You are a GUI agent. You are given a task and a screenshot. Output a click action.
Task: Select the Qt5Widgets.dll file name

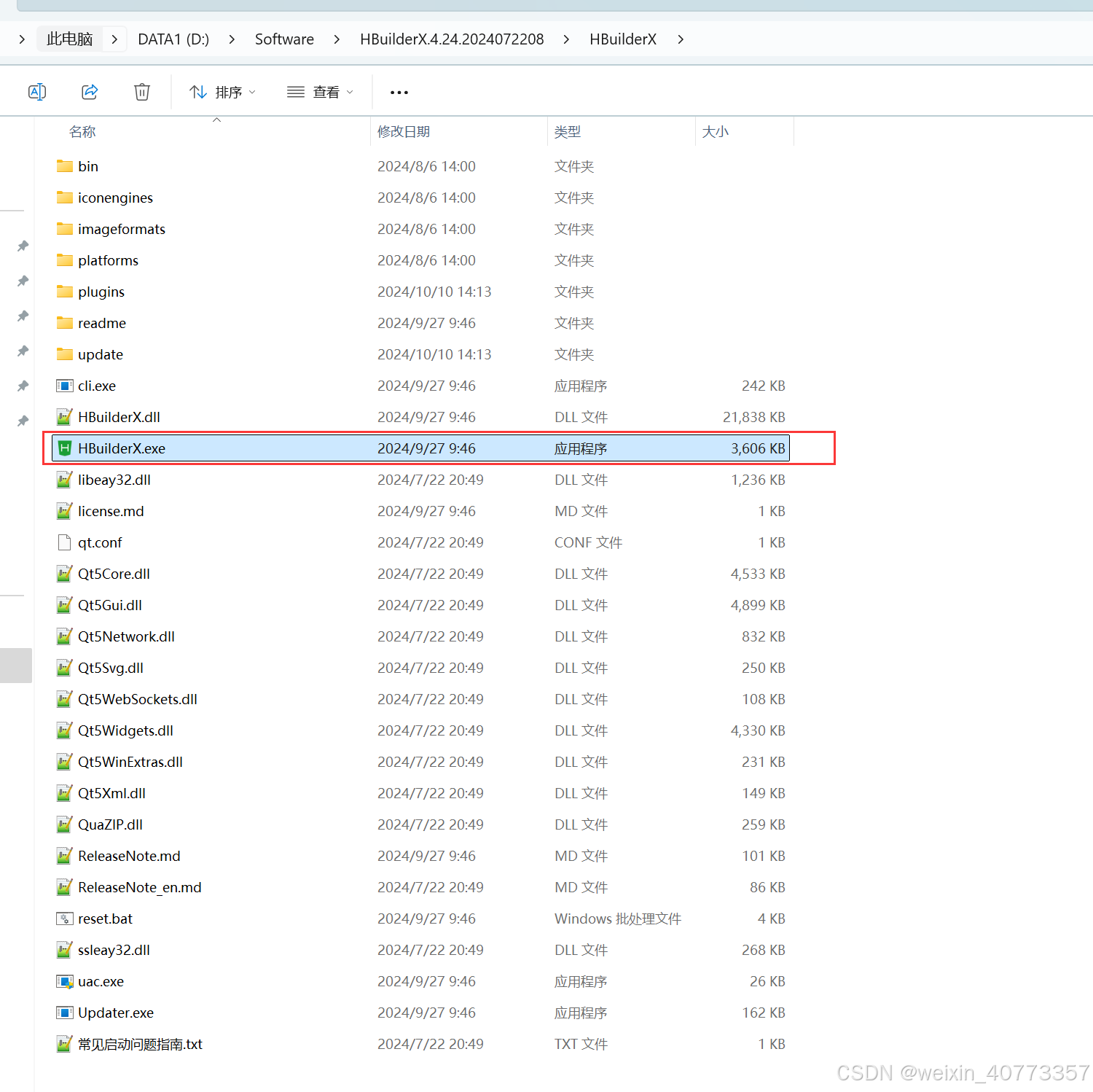tap(125, 730)
